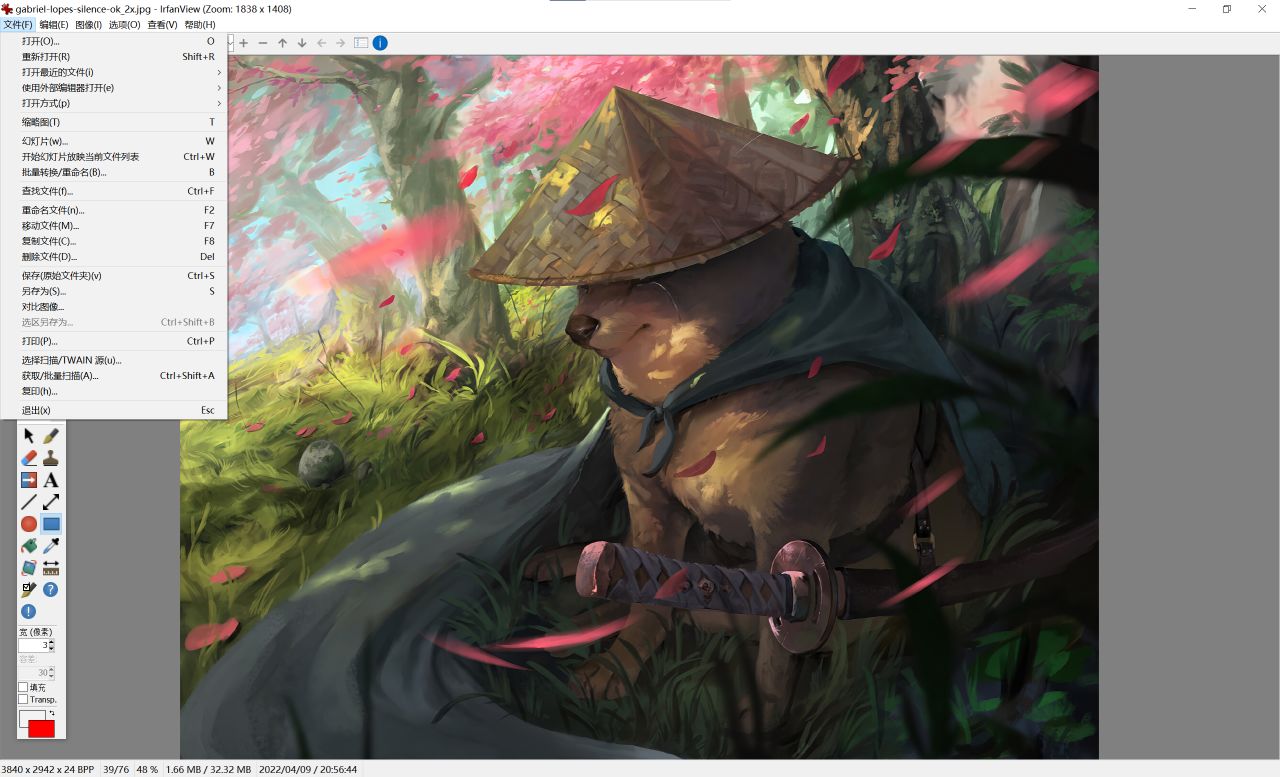Open the 图像(I) menu
The height and width of the screenshot is (777, 1280).
(89, 25)
